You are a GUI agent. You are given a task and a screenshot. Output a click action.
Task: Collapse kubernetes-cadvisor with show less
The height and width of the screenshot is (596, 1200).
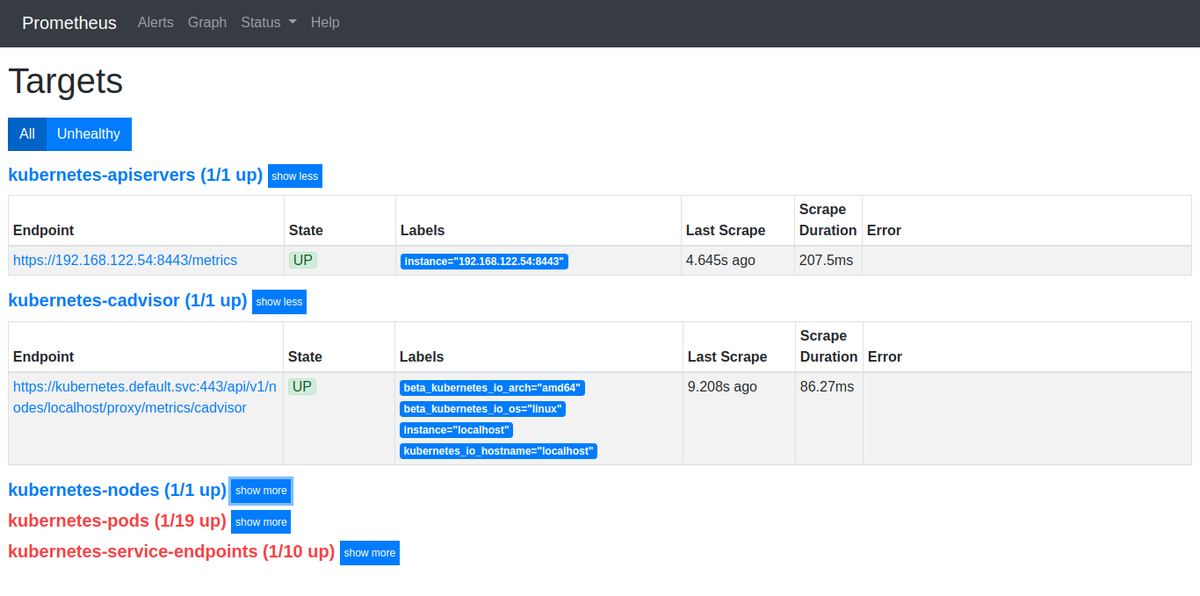click(x=279, y=302)
